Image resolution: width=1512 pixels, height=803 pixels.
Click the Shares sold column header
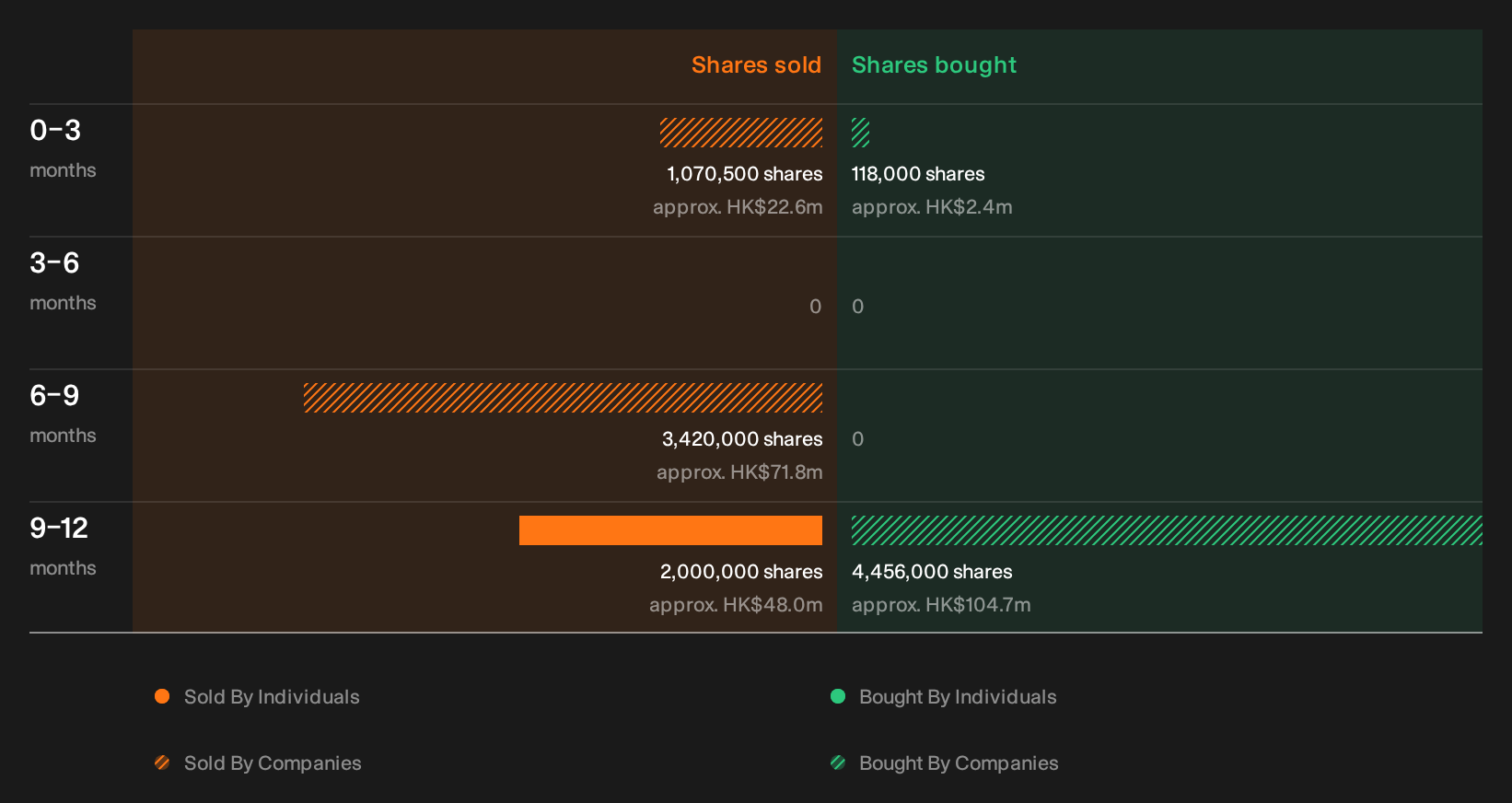pos(756,65)
